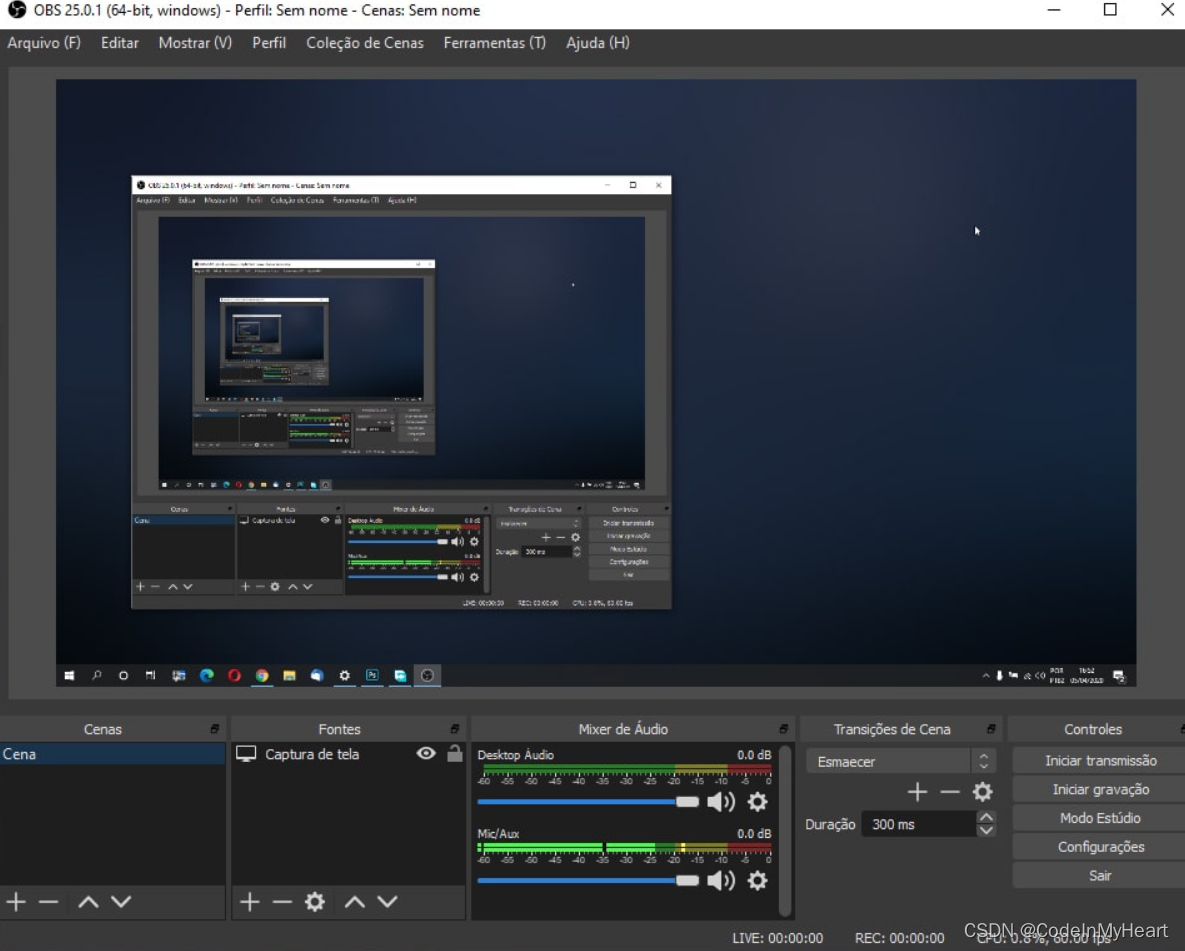1185x951 pixels.
Task: Click the Duração 300 ms field
Action: coord(919,824)
